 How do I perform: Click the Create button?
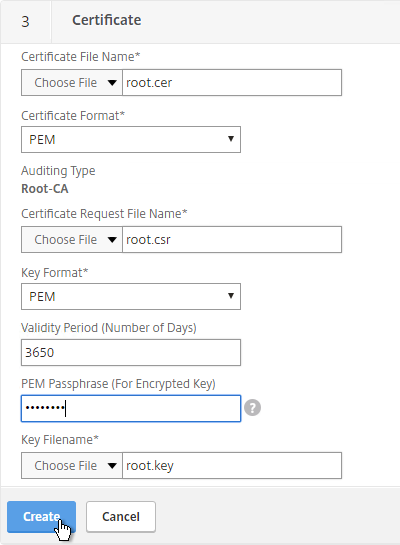[41, 517]
